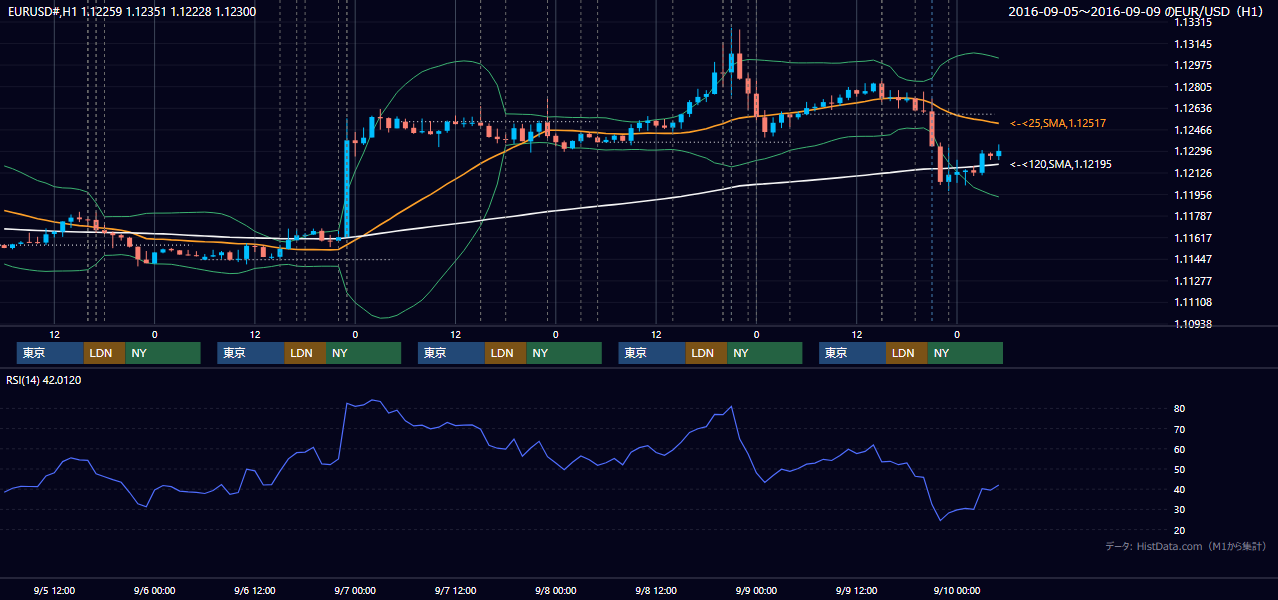Screen dimensions: 1278x600
Task: Click price axis value 1.11277
Action: point(1193,281)
